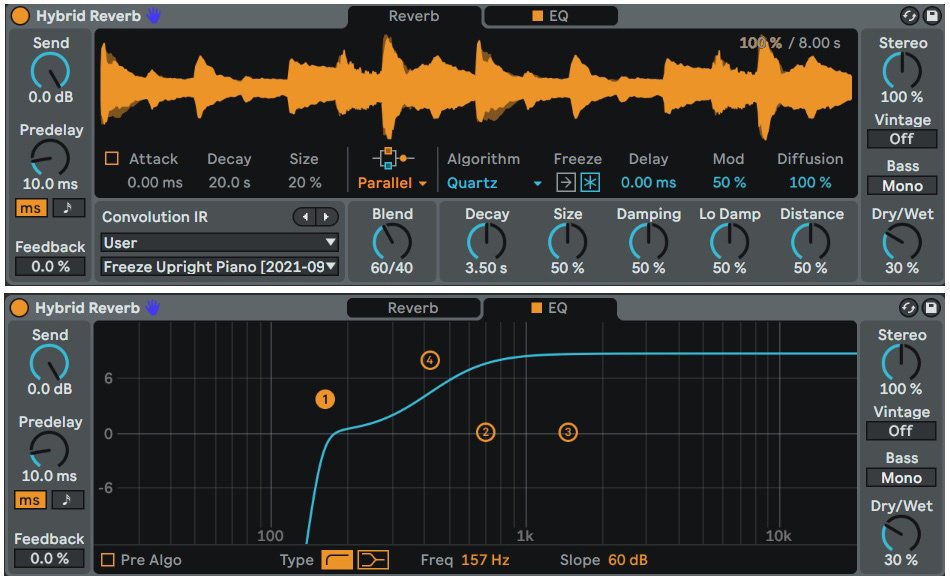This screenshot has height=580, width=950.
Task: Select next Convolution IR with right arrow
Action: [327, 216]
